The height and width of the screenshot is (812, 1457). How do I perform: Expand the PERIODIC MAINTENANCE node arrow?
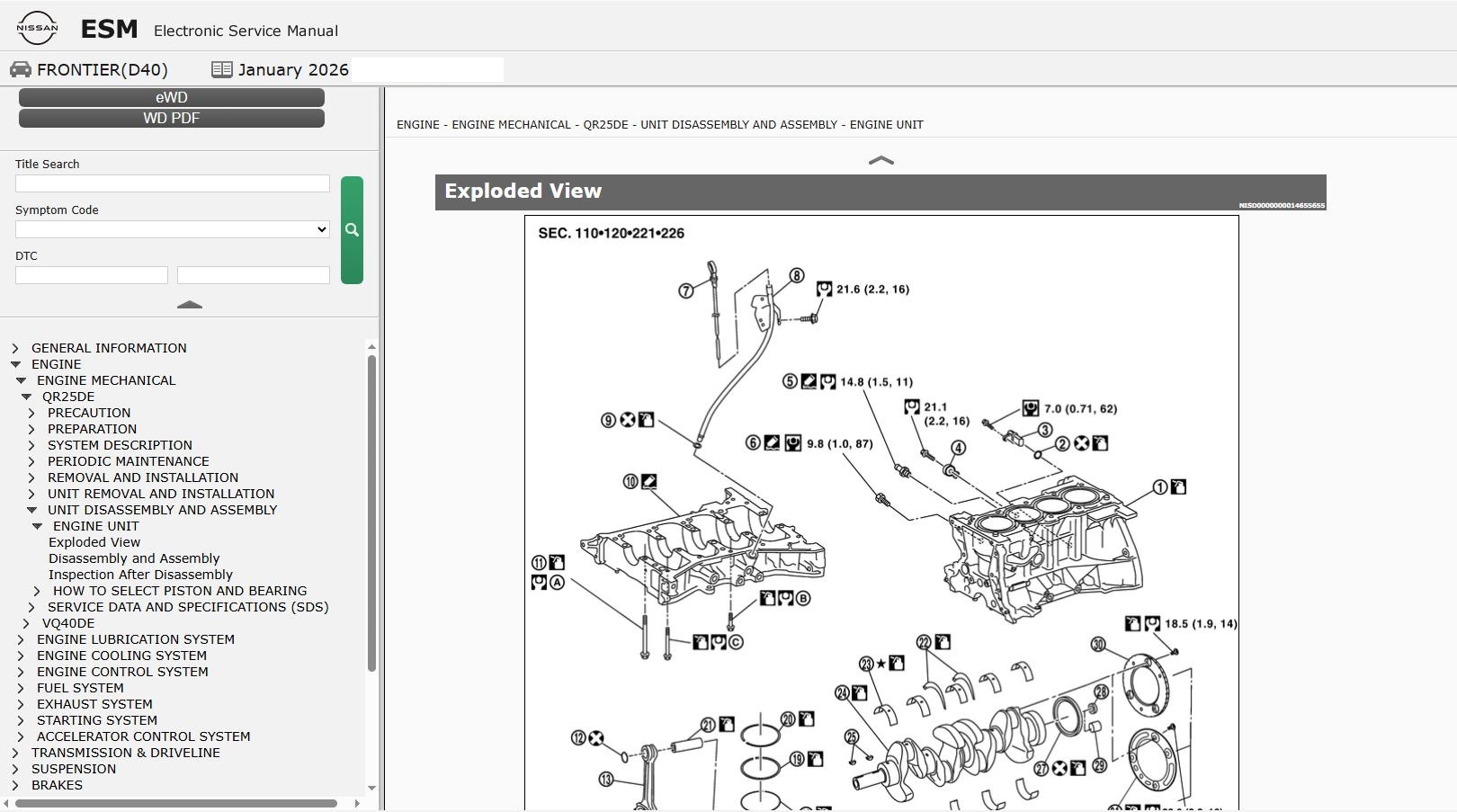(31, 461)
